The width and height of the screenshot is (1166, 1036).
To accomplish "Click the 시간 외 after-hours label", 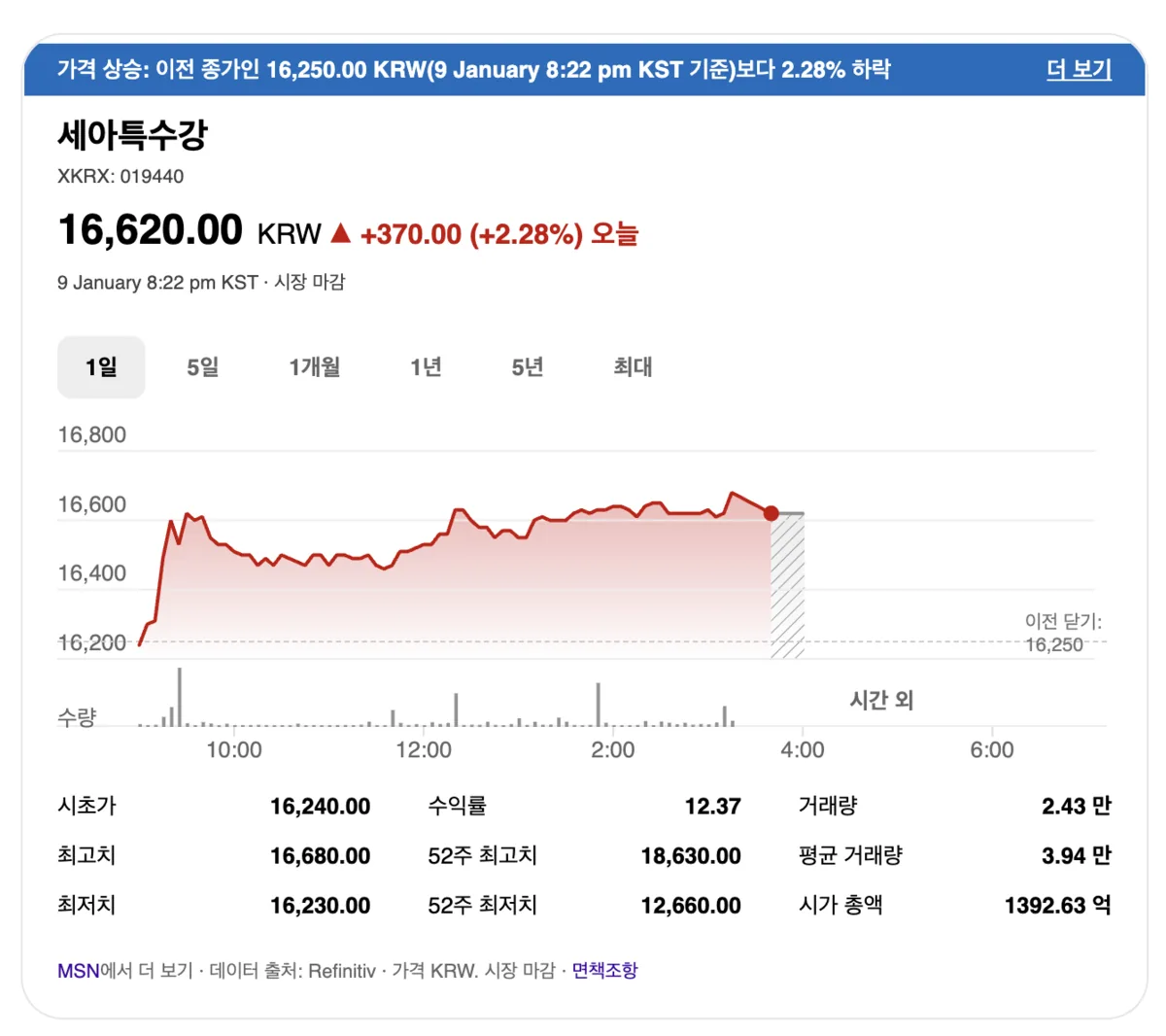I will point(881,701).
